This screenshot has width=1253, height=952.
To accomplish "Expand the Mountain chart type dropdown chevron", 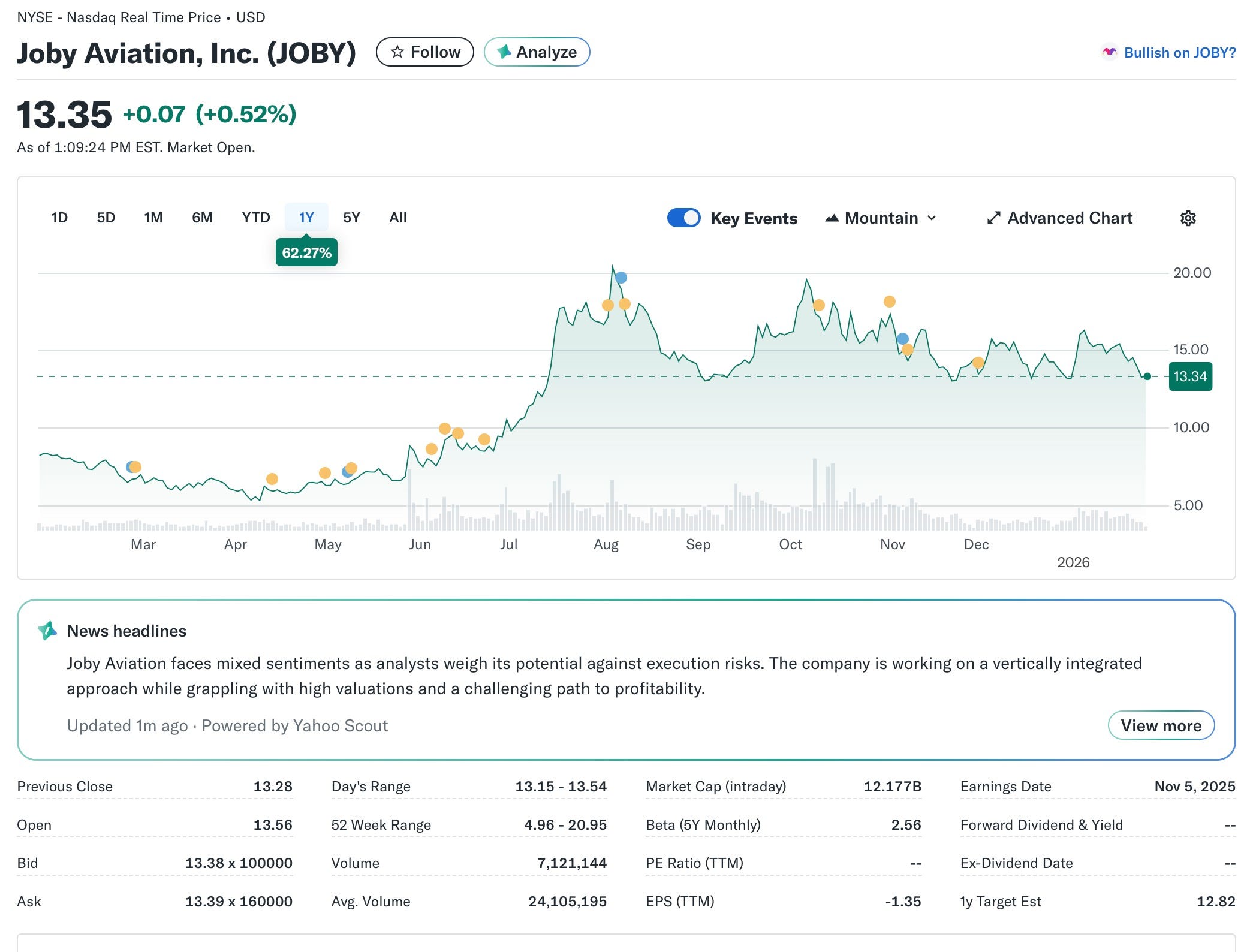I will tap(932, 218).
